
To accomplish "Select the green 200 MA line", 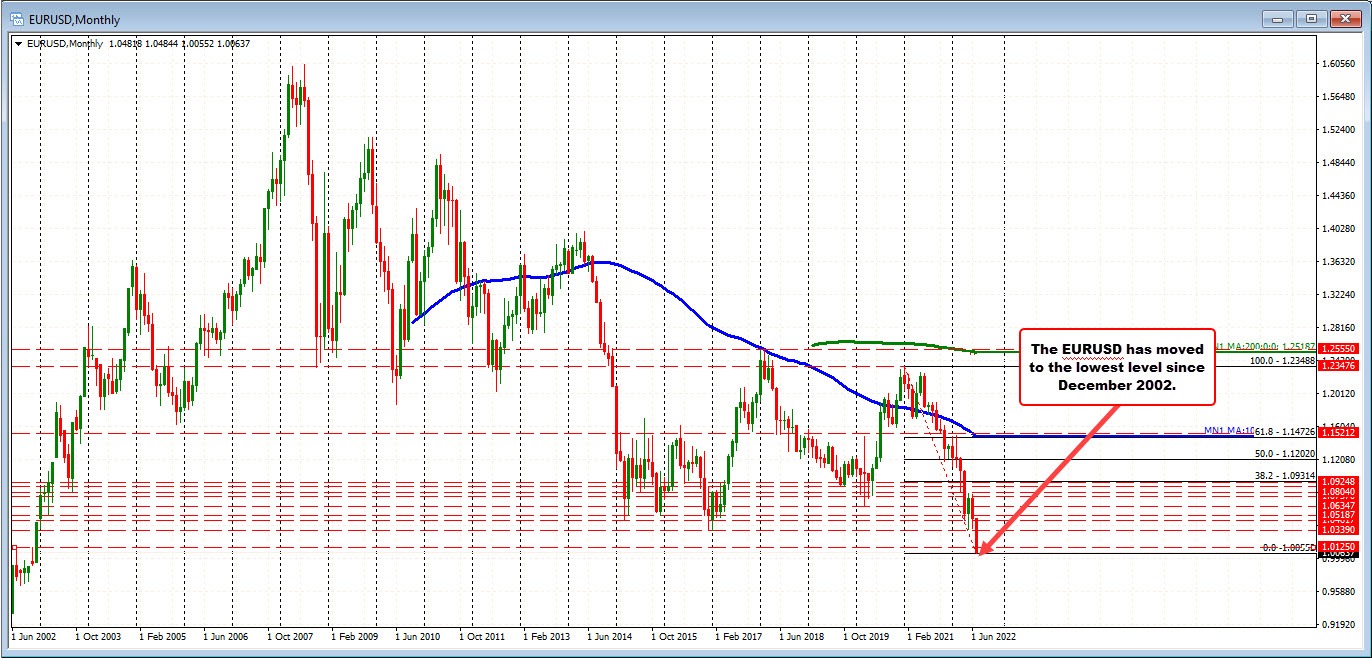I will click(x=880, y=343).
